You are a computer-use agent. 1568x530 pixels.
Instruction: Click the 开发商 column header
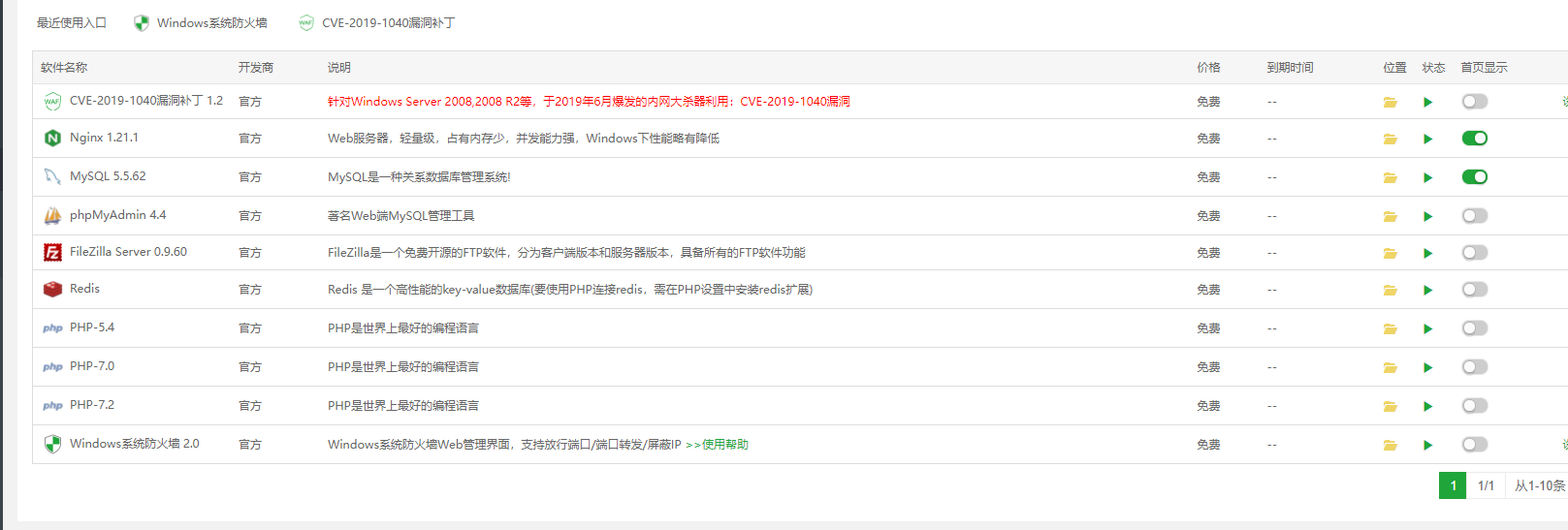click(256, 68)
